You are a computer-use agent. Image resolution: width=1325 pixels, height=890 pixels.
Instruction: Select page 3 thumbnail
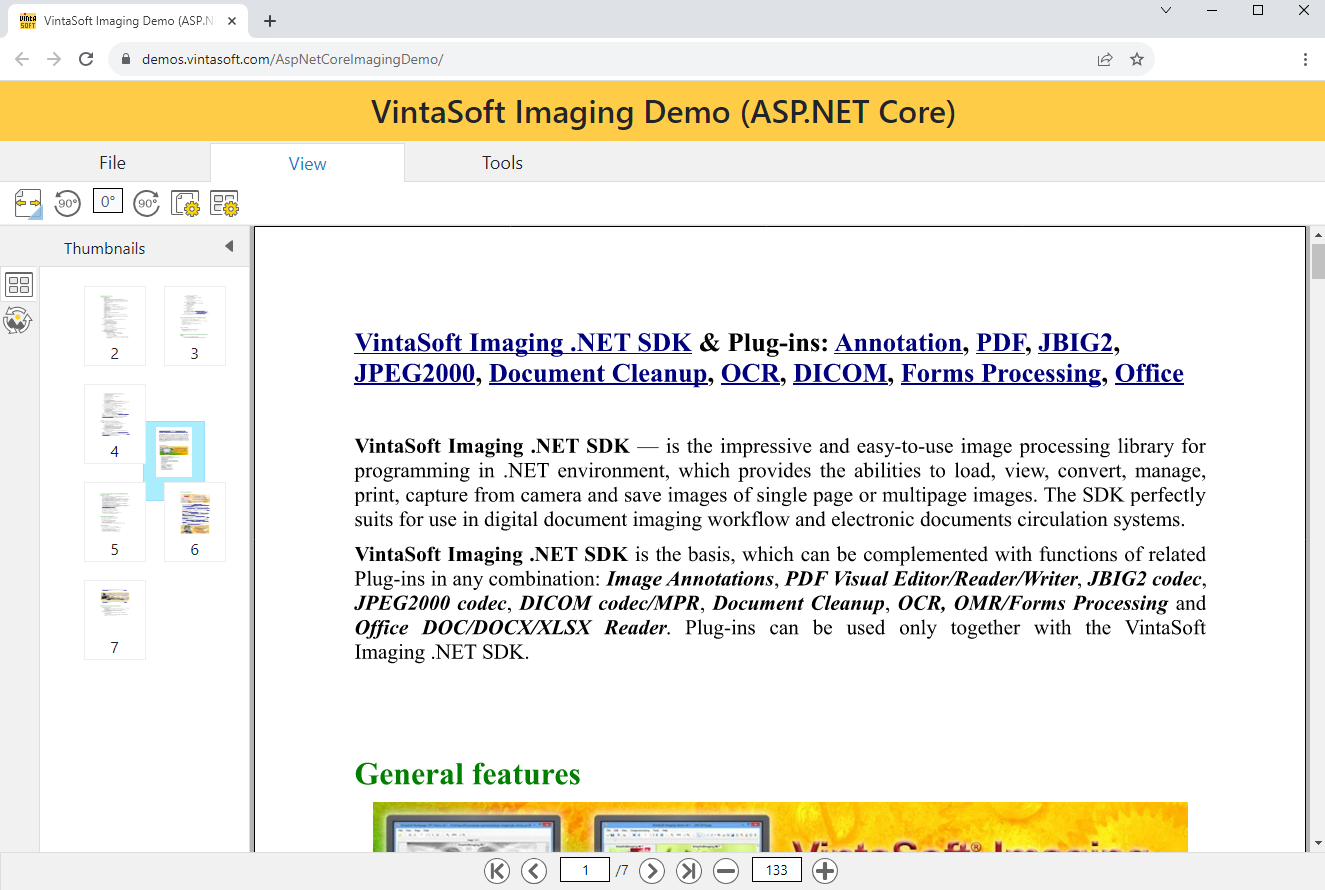195,325
